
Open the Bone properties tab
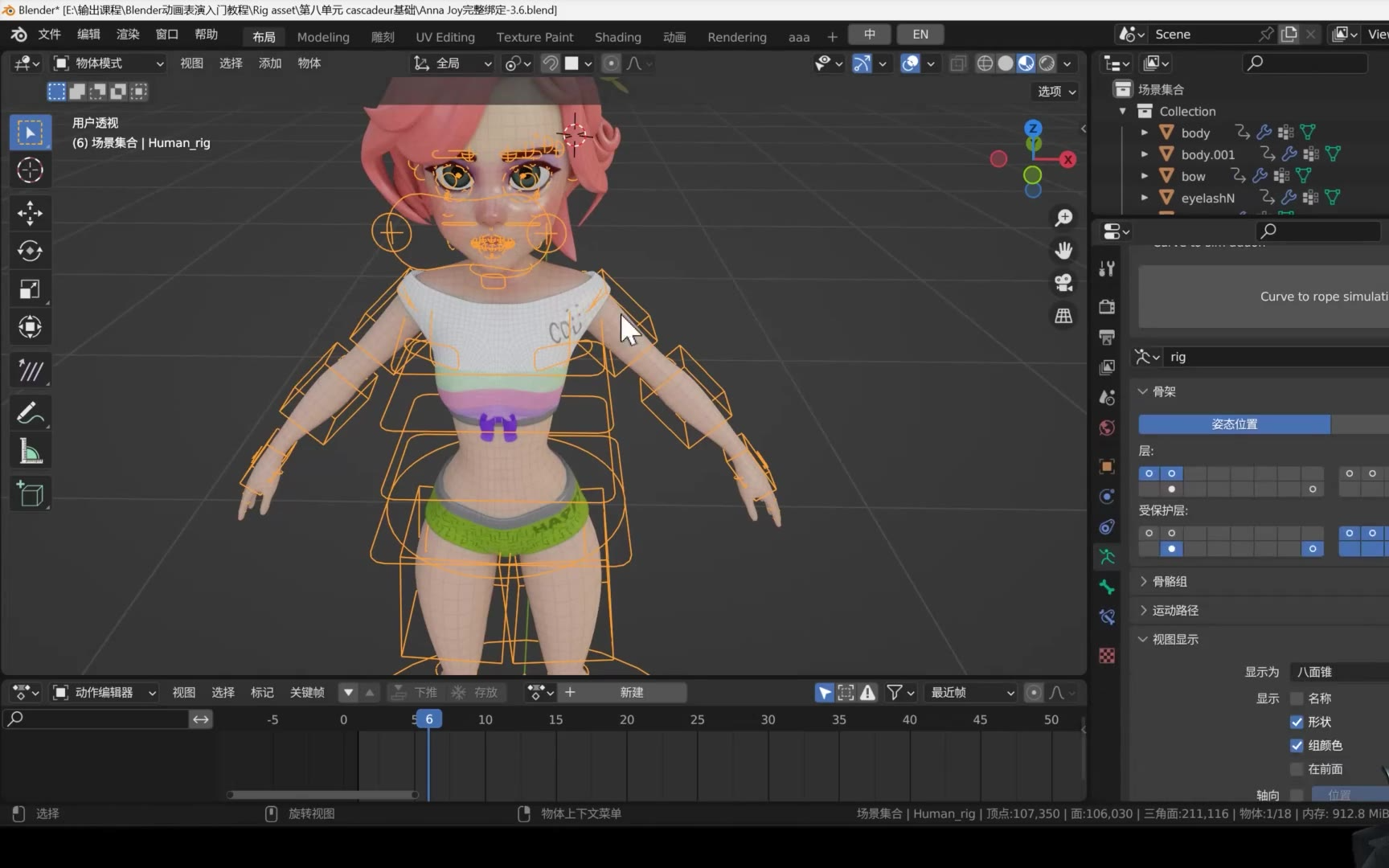click(x=1107, y=588)
